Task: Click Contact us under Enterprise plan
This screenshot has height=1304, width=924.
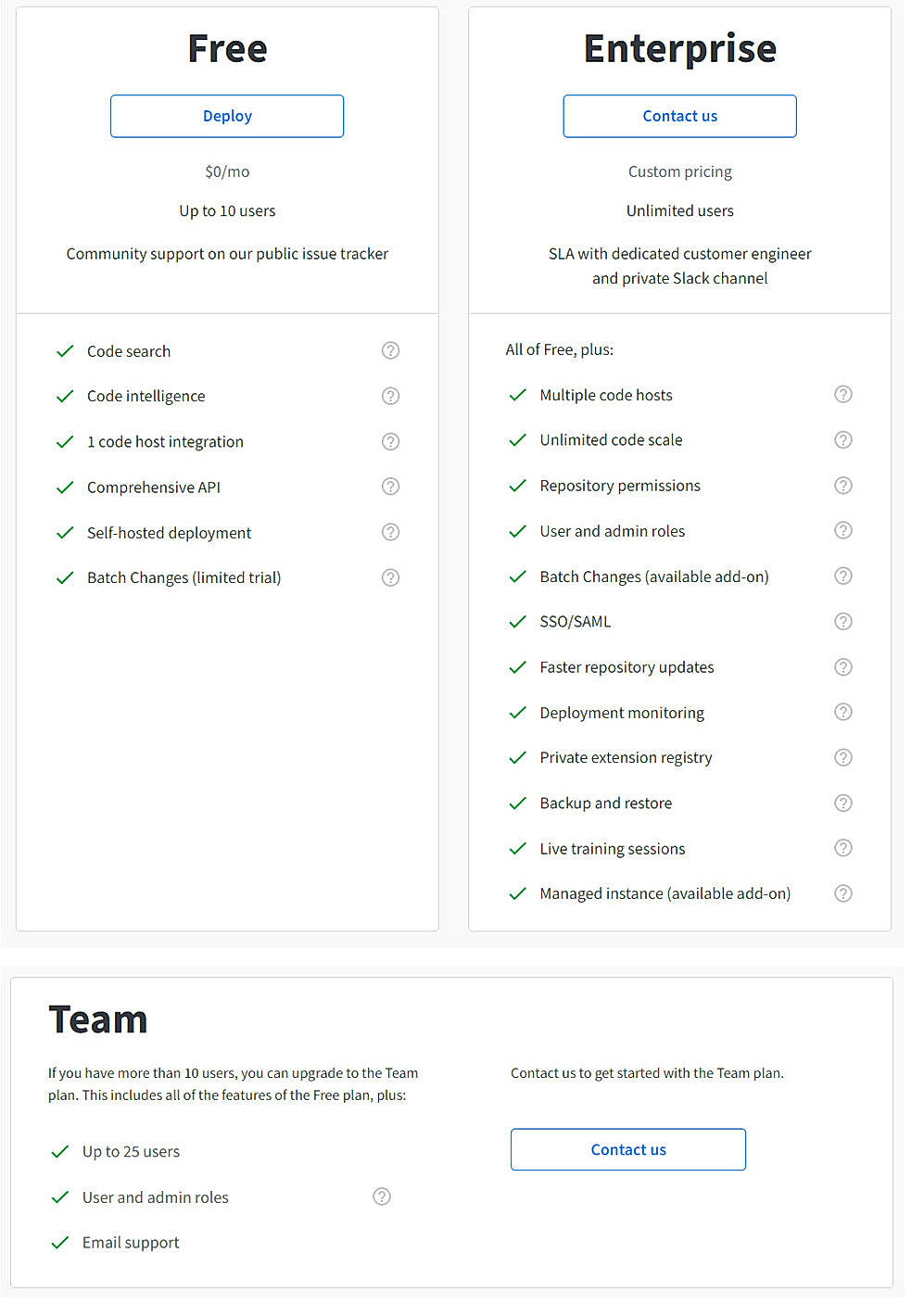Action: [679, 116]
